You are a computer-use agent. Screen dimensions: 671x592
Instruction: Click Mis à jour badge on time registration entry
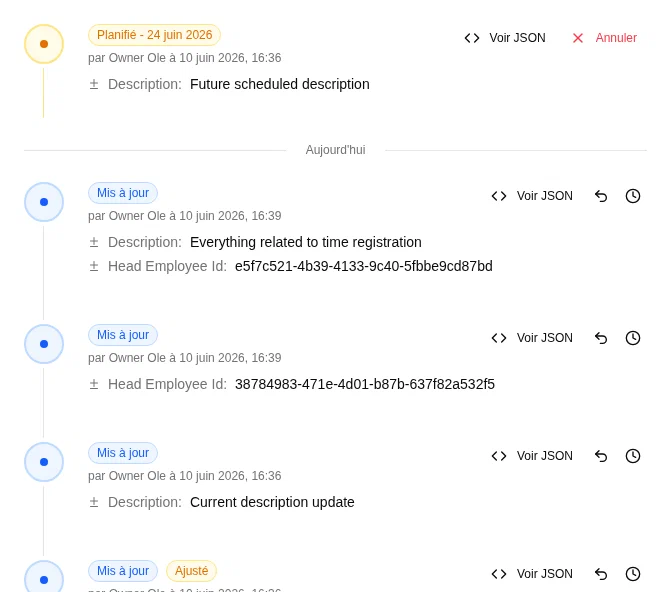(x=123, y=193)
